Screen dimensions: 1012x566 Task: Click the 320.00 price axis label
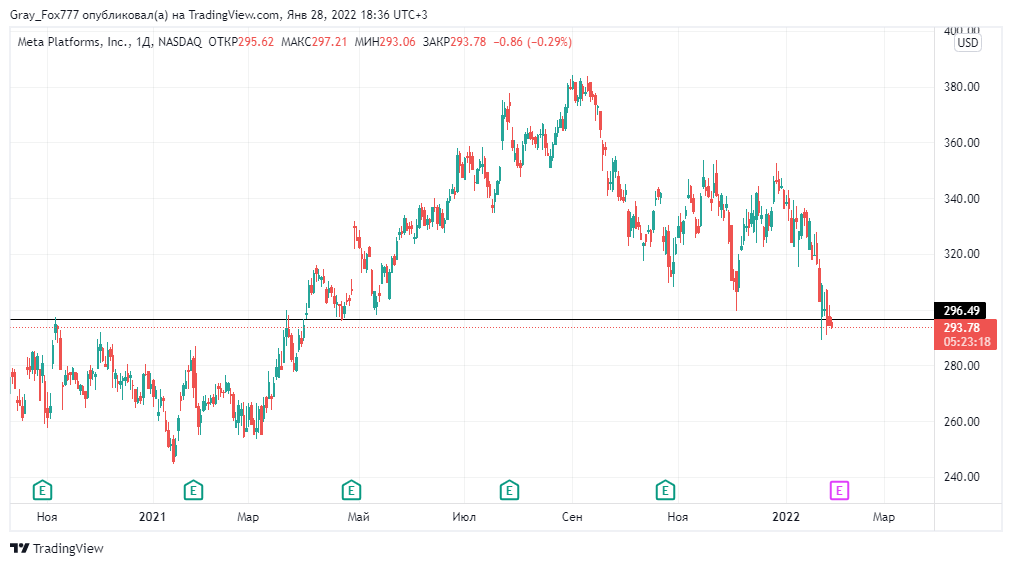(962, 254)
